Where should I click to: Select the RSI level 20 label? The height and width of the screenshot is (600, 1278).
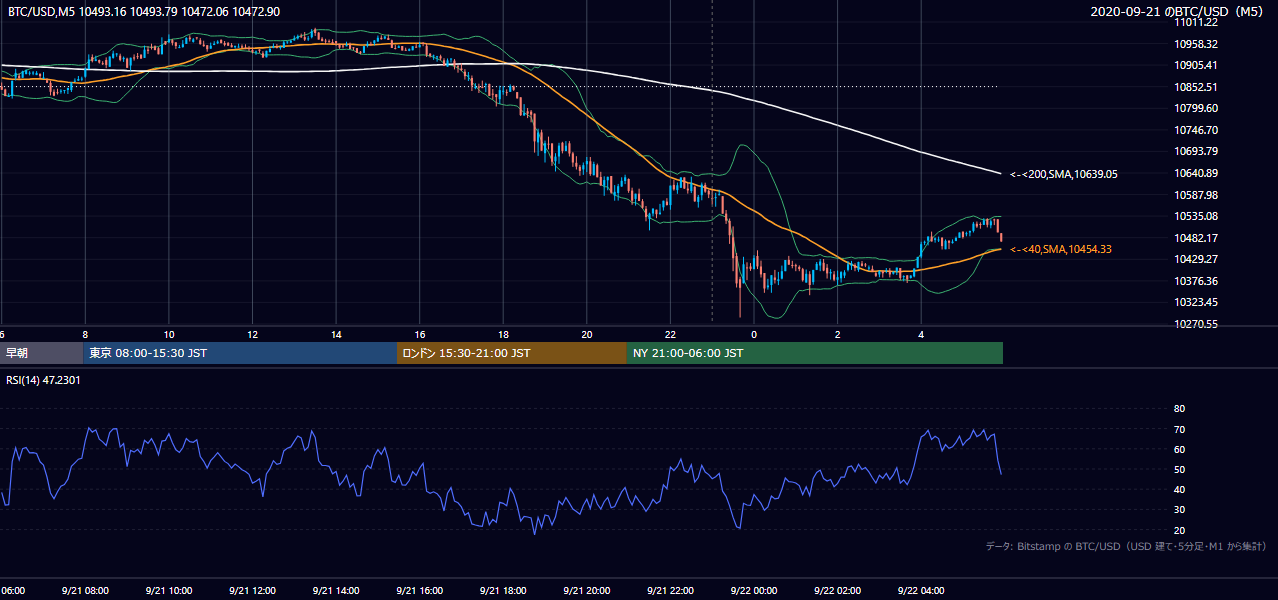(x=1179, y=530)
